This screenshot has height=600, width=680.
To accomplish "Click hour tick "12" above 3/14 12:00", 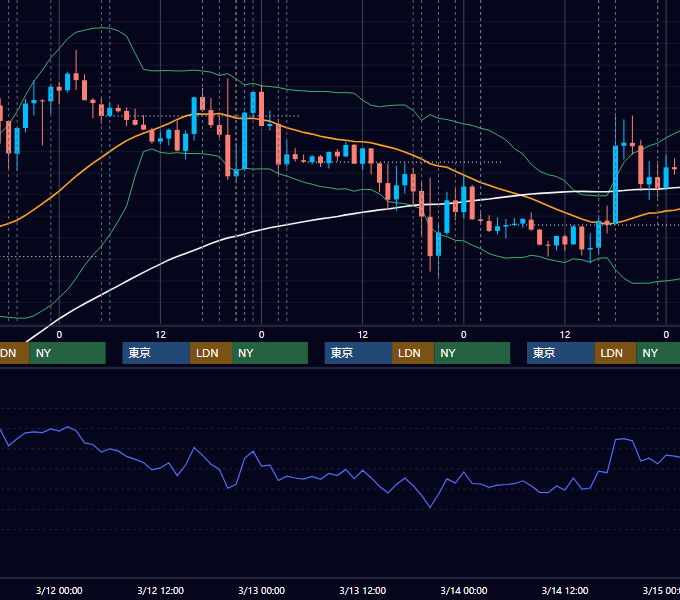I will pos(565,335).
